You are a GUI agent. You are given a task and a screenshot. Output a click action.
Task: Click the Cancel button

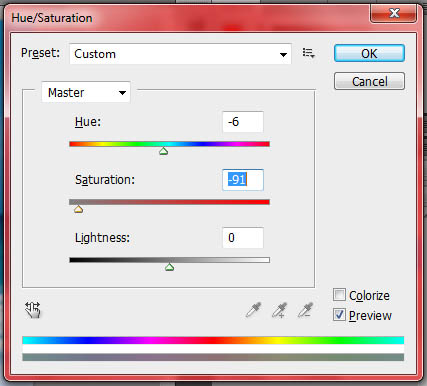pos(369,81)
